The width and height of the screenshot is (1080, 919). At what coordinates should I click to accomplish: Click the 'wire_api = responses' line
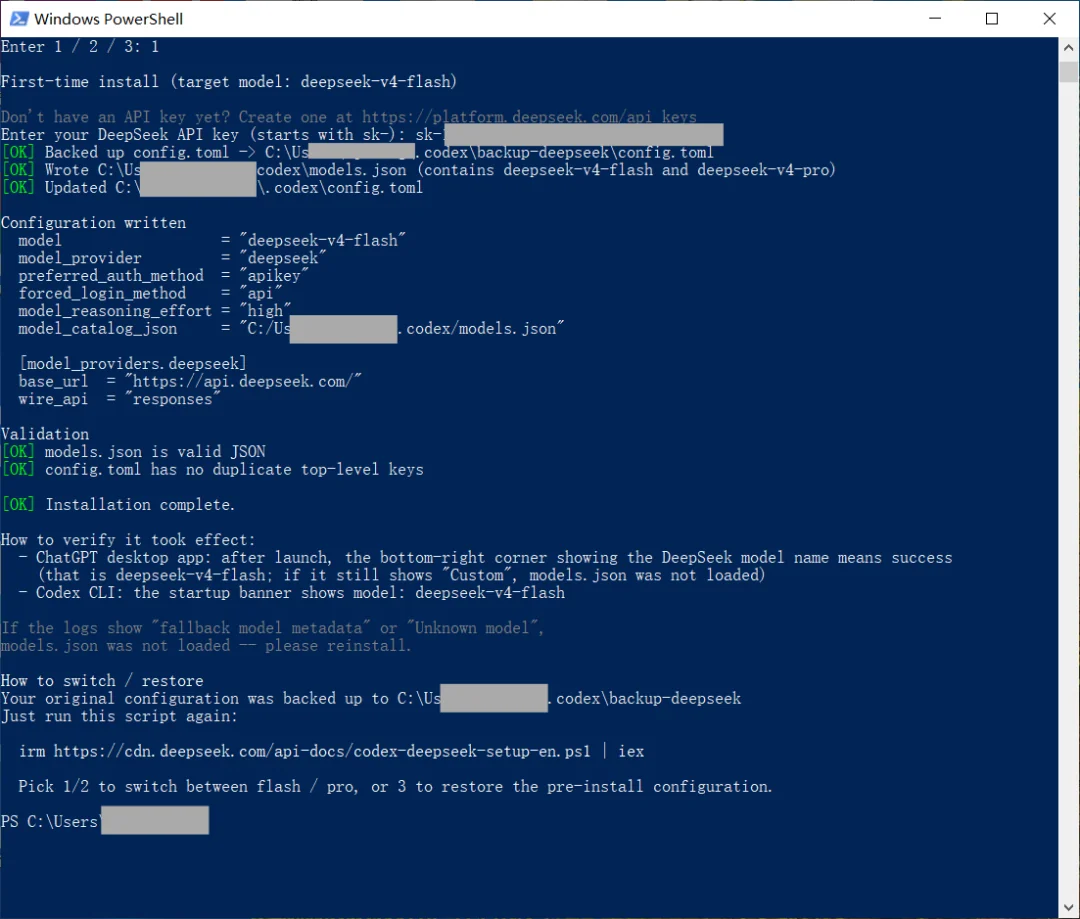119,400
